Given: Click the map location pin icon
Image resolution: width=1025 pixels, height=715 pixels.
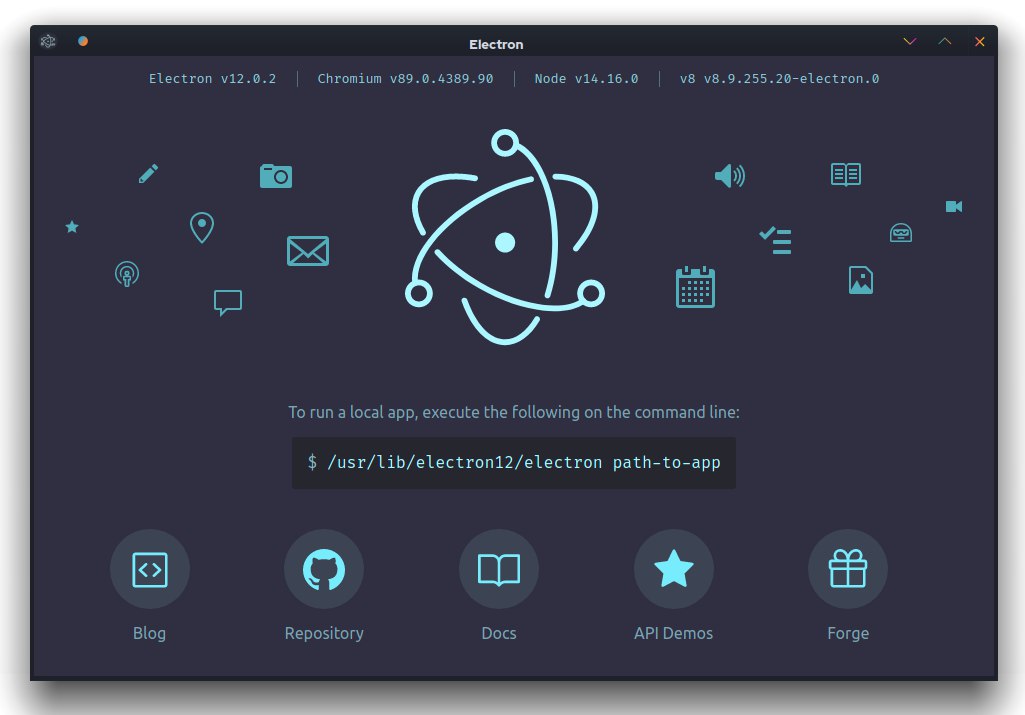Looking at the screenshot, I should [x=202, y=227].
